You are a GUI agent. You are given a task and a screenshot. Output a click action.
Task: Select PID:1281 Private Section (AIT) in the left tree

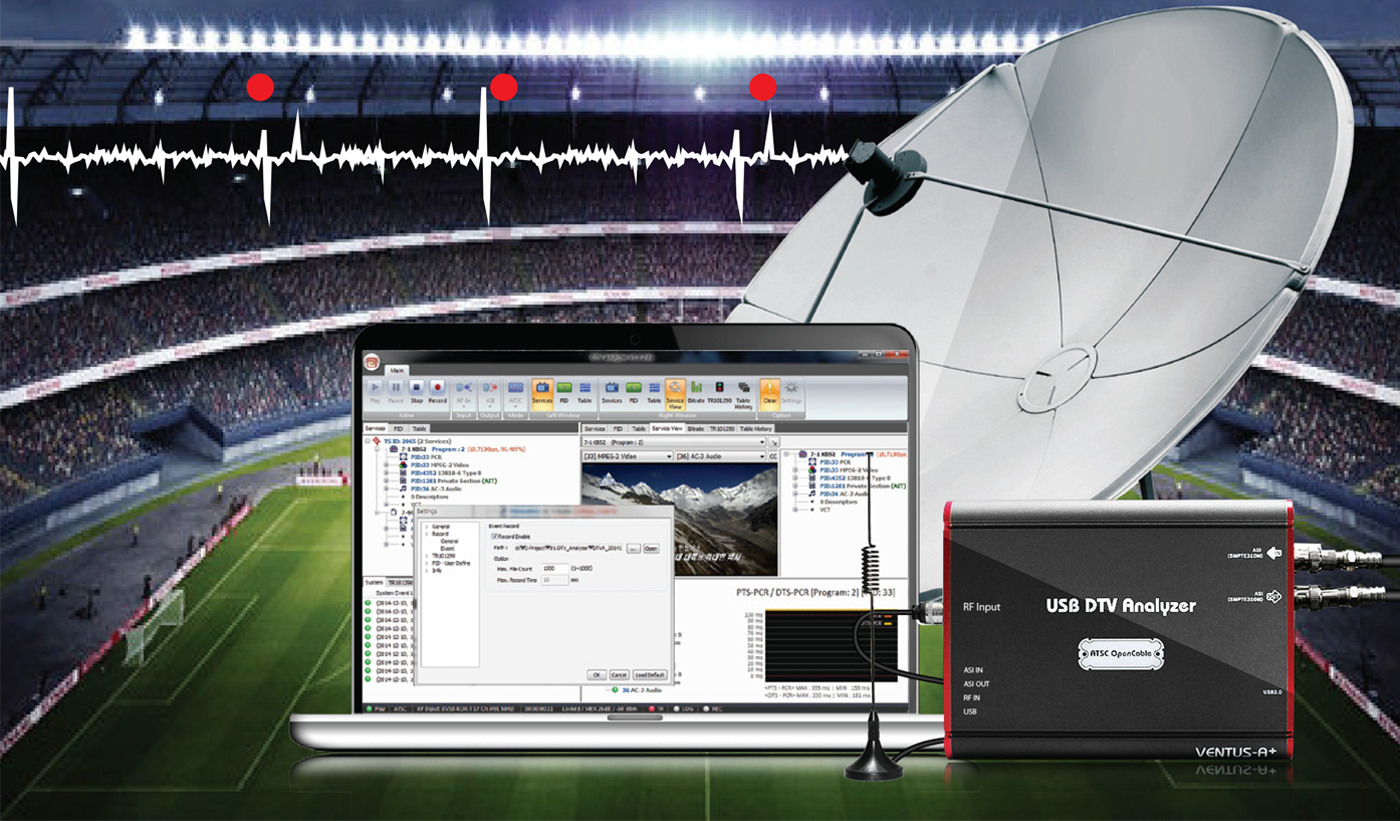[453, 481]
